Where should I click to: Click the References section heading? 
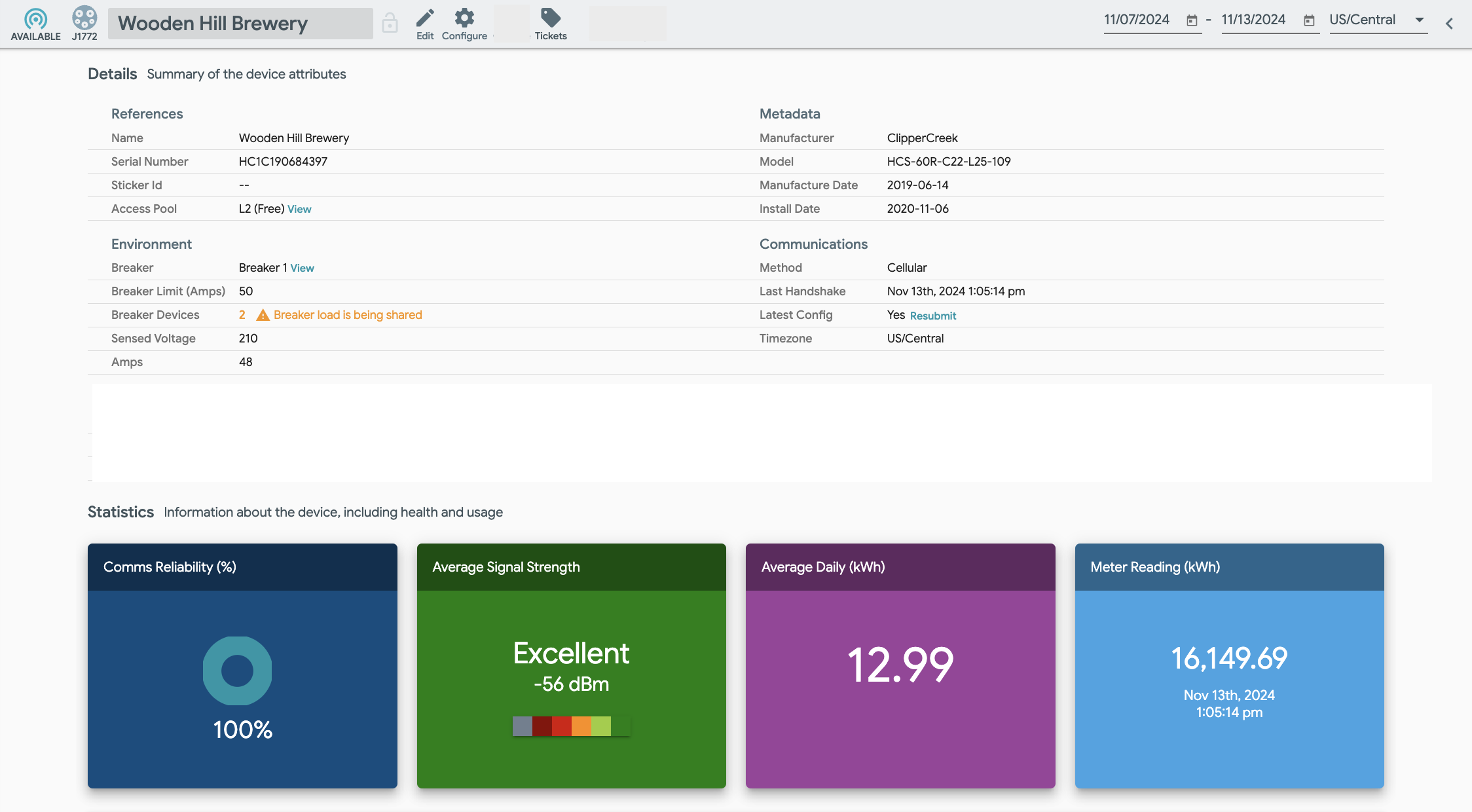[x=147, y=114]
